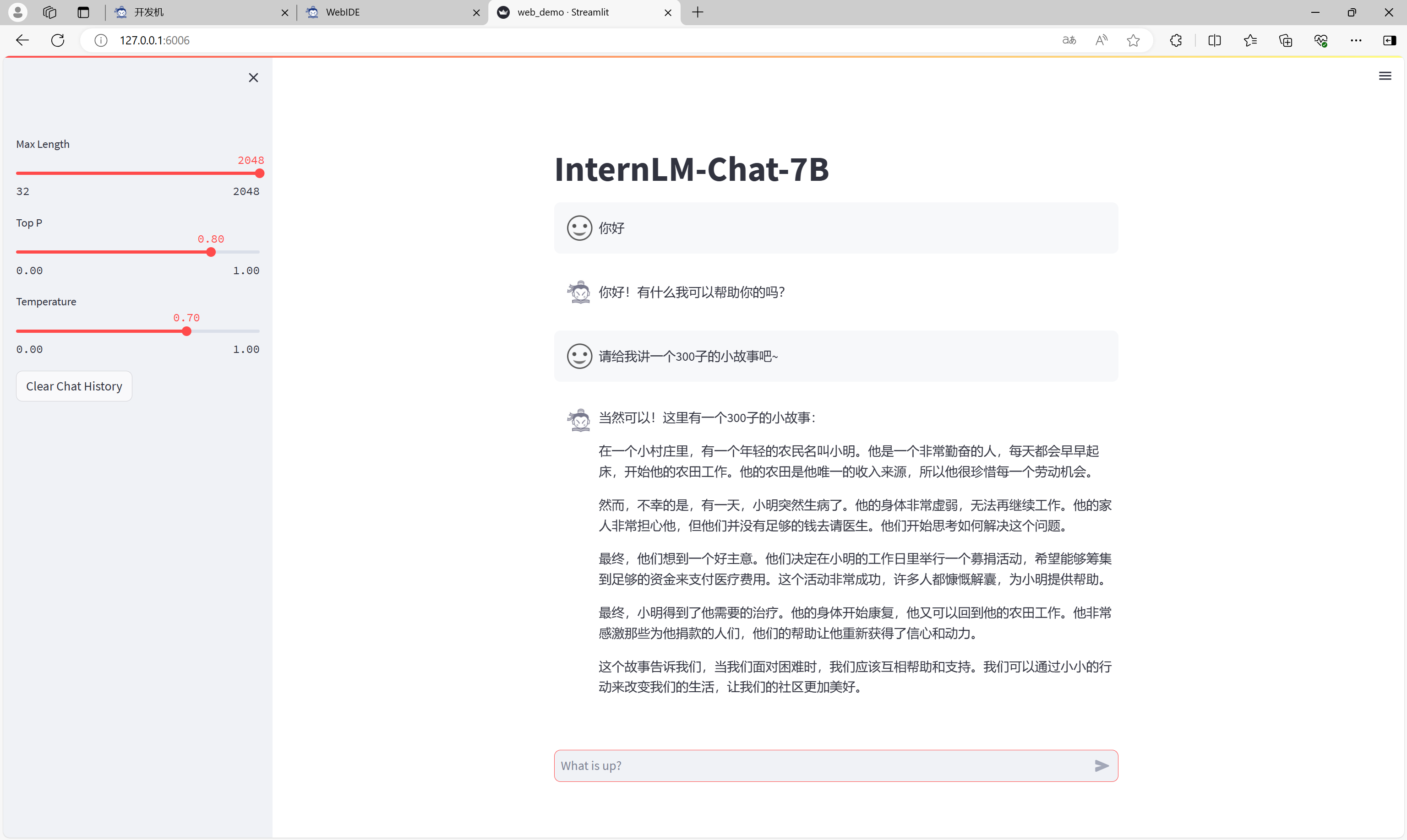Open the tab actions menu icon
The image size is (1407, 840).
[x=84, y=12]
